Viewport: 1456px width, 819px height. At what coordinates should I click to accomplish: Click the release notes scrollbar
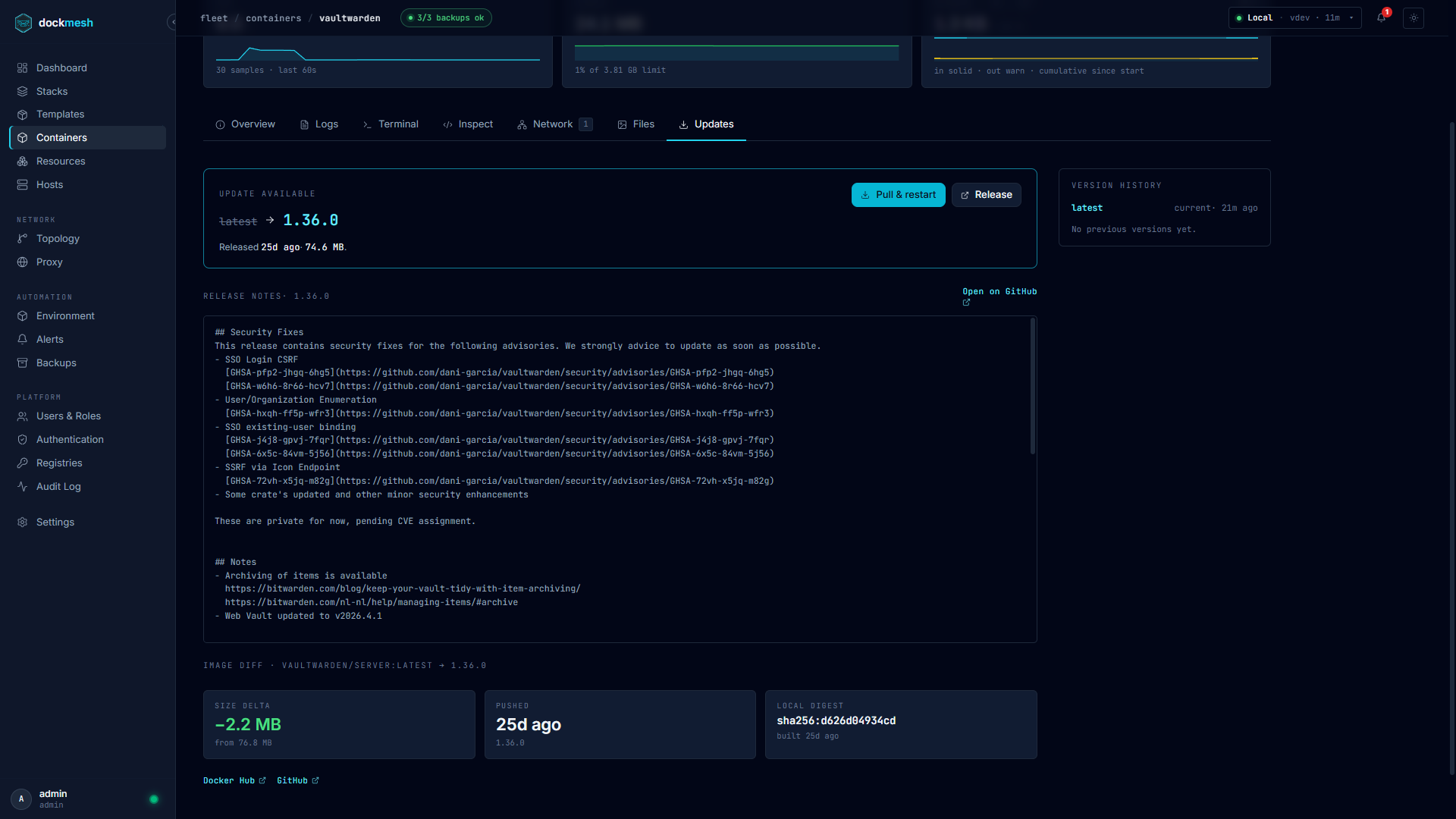(1032, 387)
